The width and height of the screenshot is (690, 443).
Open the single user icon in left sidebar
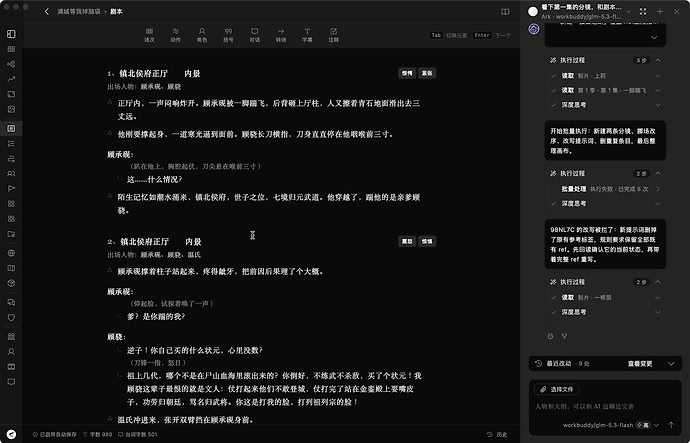tap(11, 351)
